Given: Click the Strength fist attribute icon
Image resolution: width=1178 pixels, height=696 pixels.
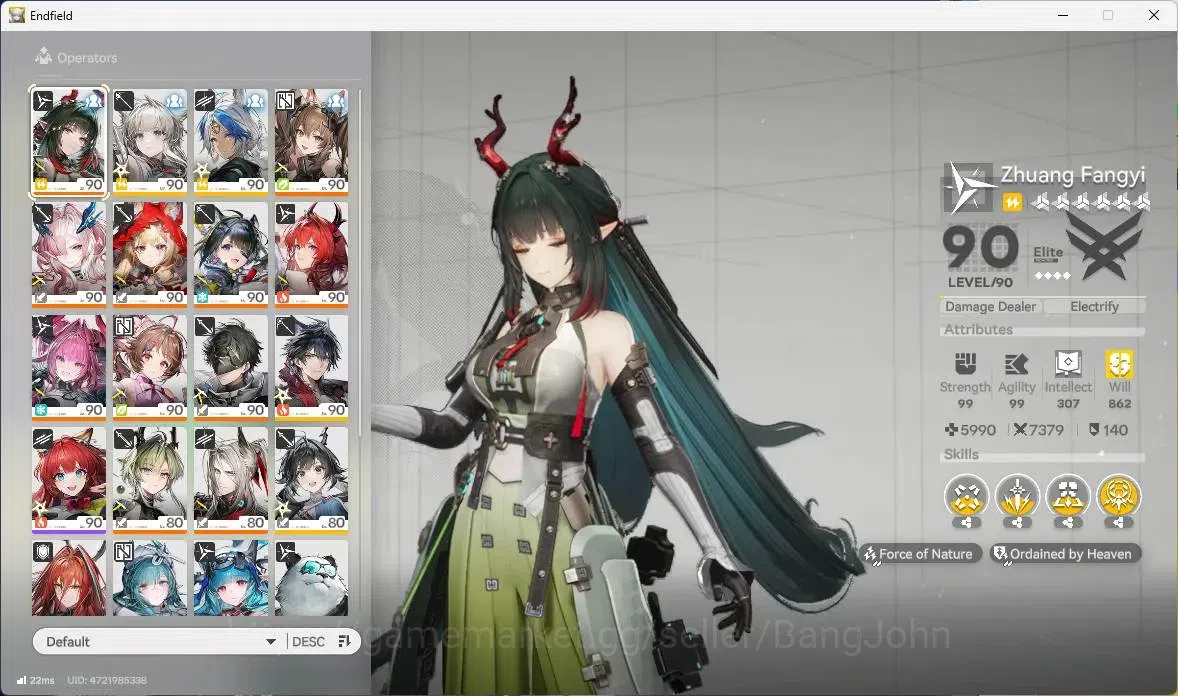Looking at the screenshot, I should [x=965, y=364].
